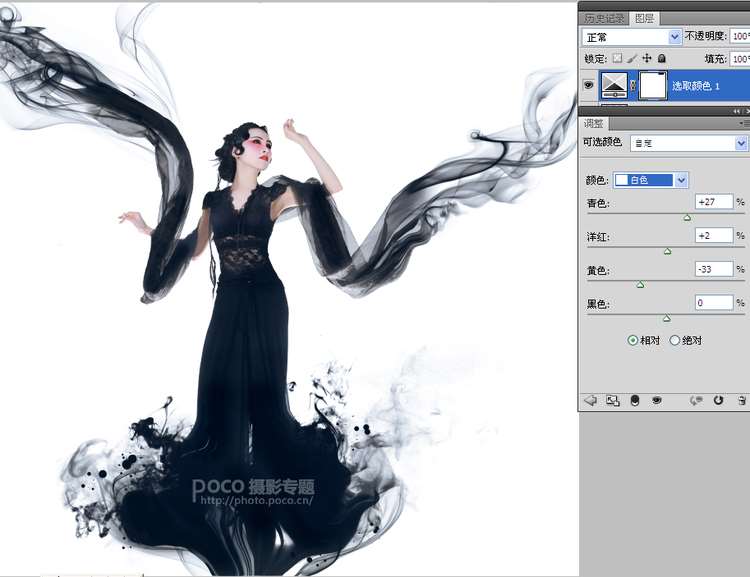Screen dimensions: 750x577
Task: Click the lock image pixels brush icon
Action: (x=631, y=59)
